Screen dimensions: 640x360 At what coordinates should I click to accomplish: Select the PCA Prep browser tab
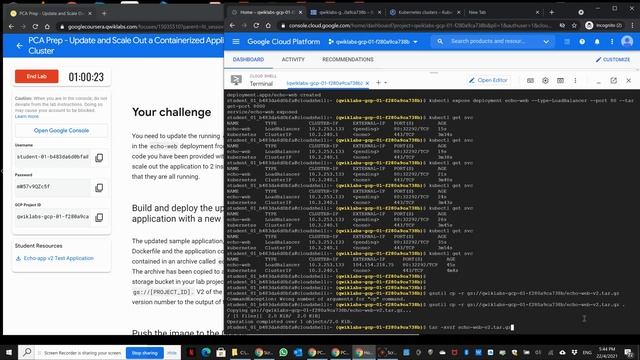click(51, 13)
